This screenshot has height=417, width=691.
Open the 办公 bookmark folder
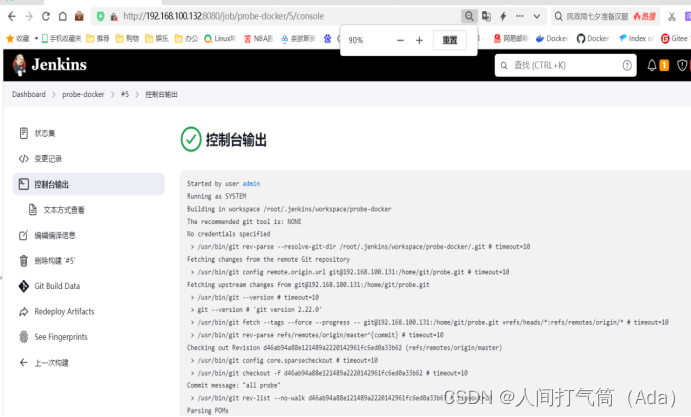pos(186,39)
